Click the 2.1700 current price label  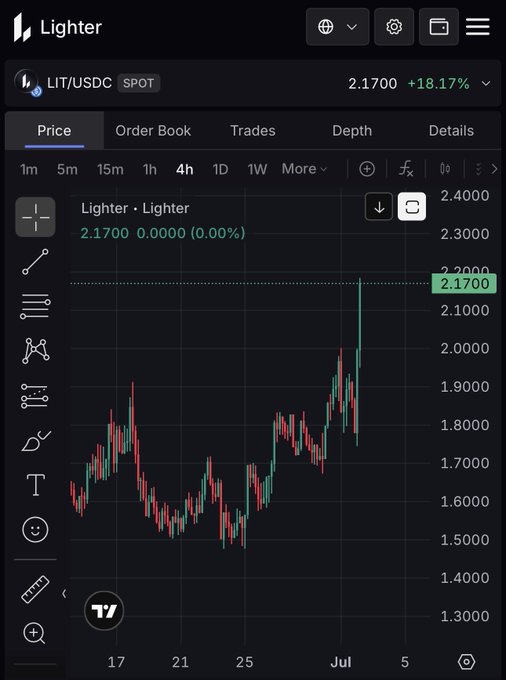point(464,284)
